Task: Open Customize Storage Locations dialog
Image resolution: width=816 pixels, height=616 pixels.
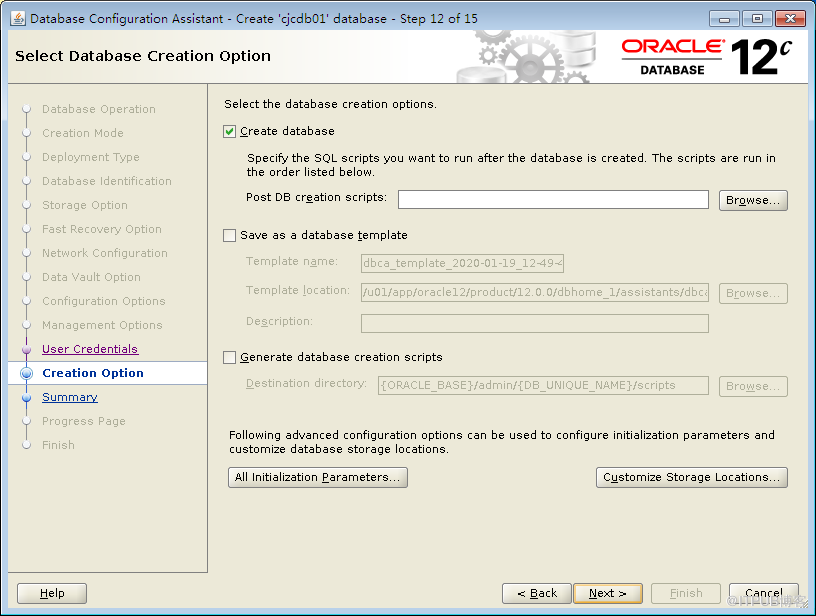Action: (x=692, y=477)
